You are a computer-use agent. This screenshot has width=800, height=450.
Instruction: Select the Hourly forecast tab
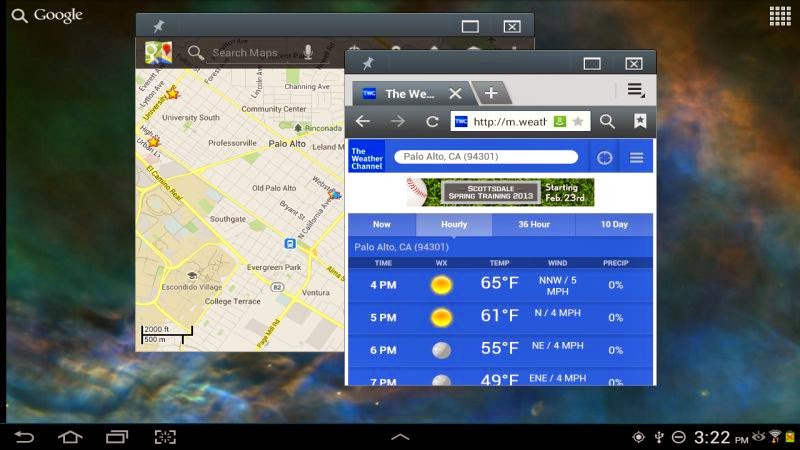click(454, 224)
